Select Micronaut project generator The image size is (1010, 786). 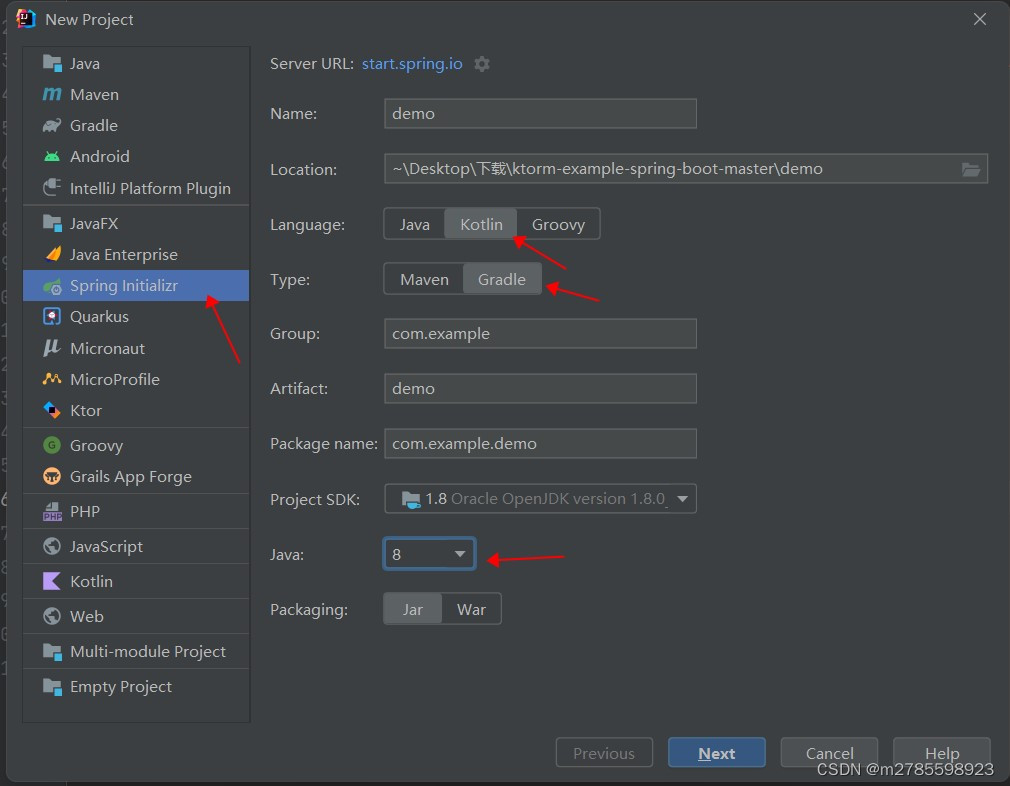pos(135,348)
